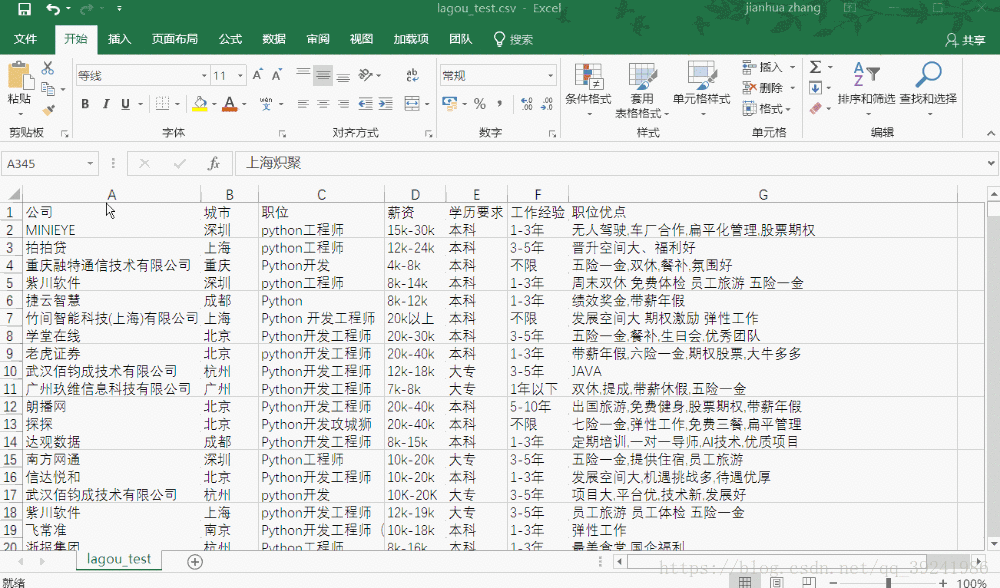This screenshot has width=1000, height=588.
Task: Open the font name dropdown
Action: pyautogui.click(x=204, y=76)
